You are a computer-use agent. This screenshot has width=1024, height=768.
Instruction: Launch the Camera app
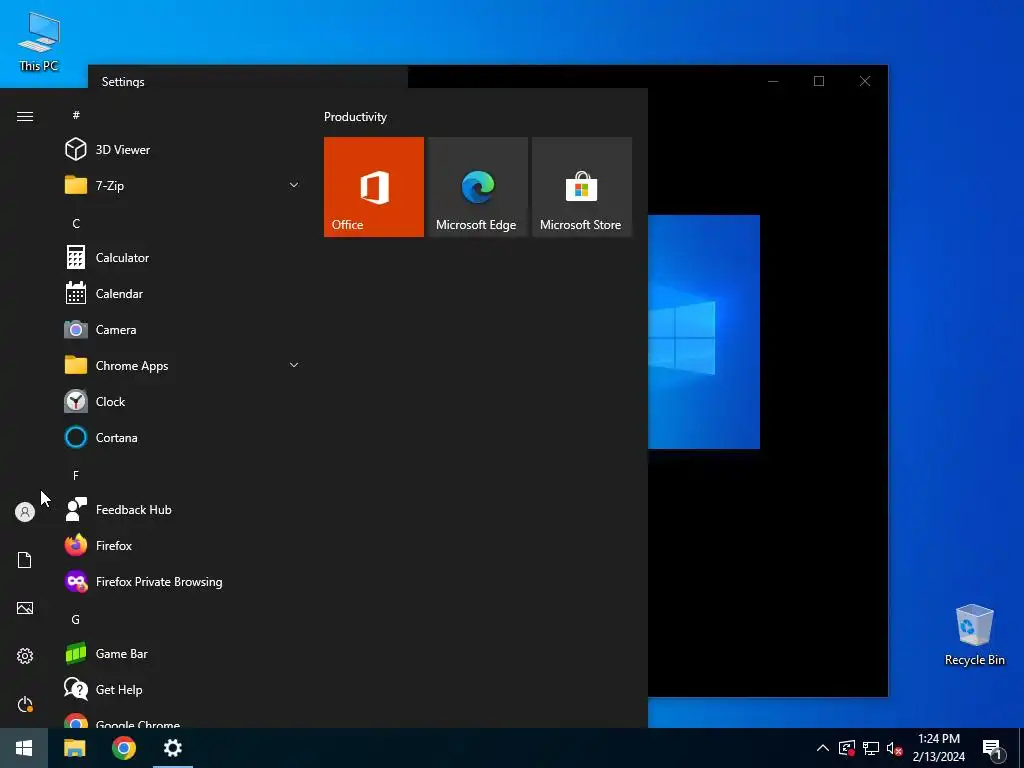(182, 329)
